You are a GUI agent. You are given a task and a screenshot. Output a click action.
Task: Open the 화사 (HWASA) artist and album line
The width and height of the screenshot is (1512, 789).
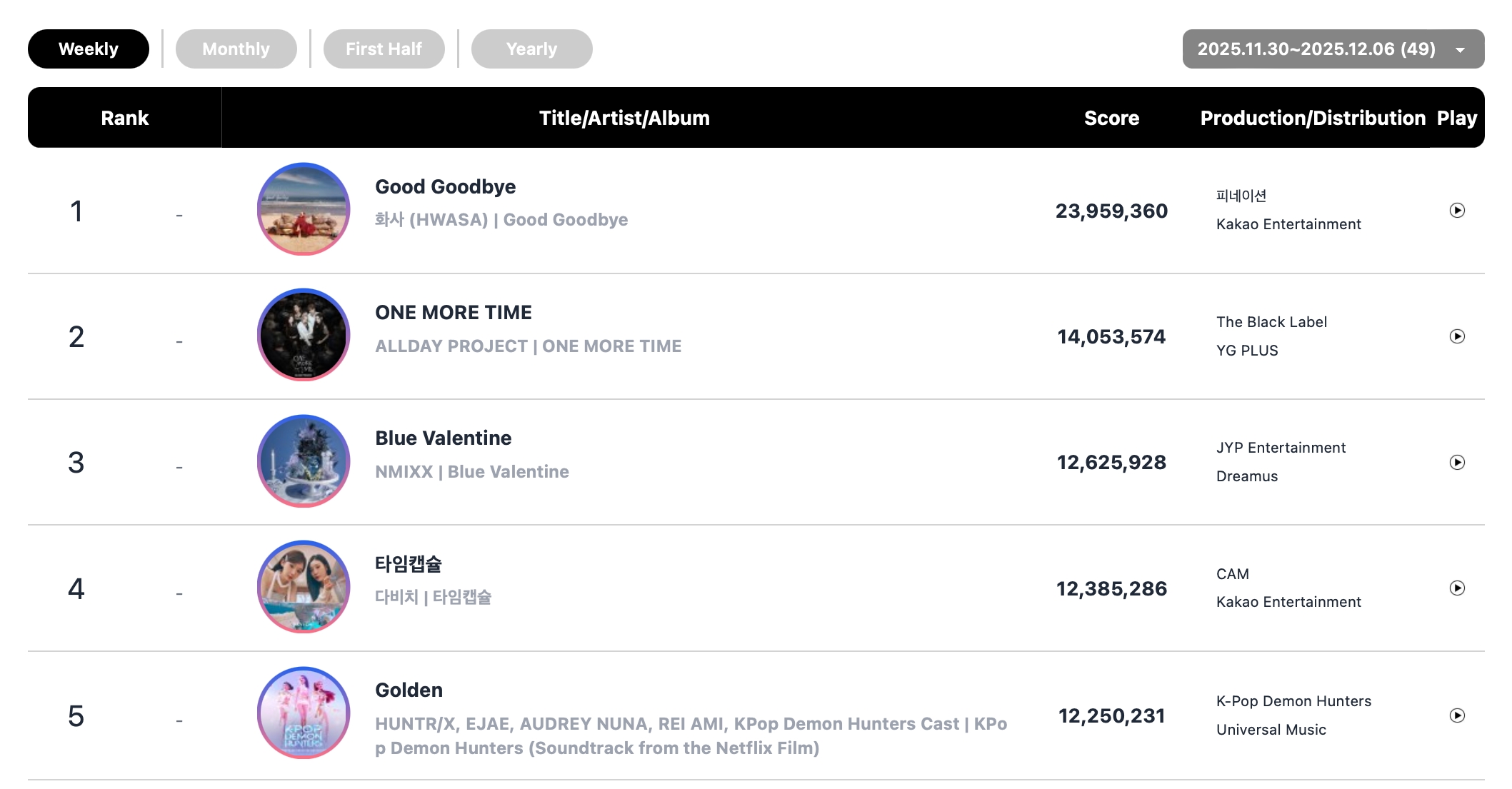click(501, 220)
